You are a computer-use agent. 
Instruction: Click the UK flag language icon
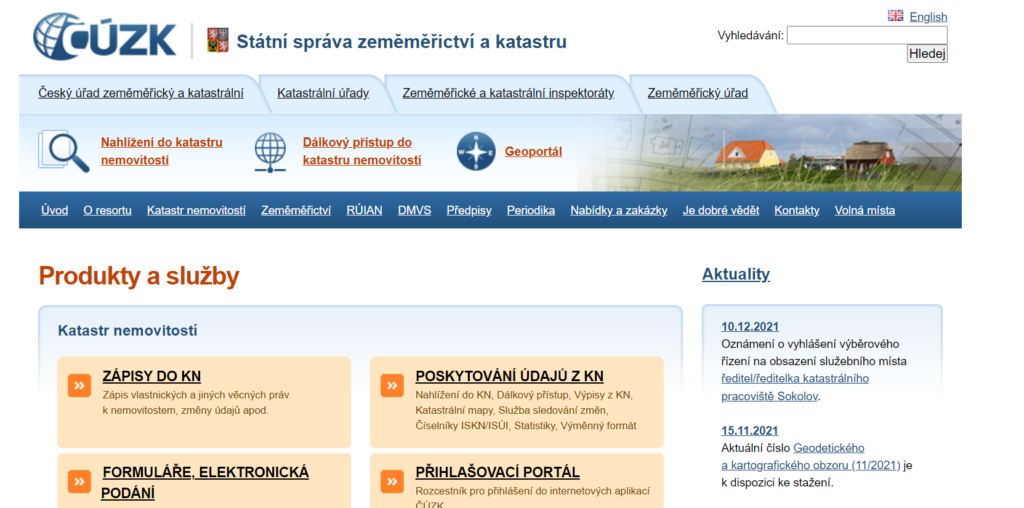click(895, 16)
